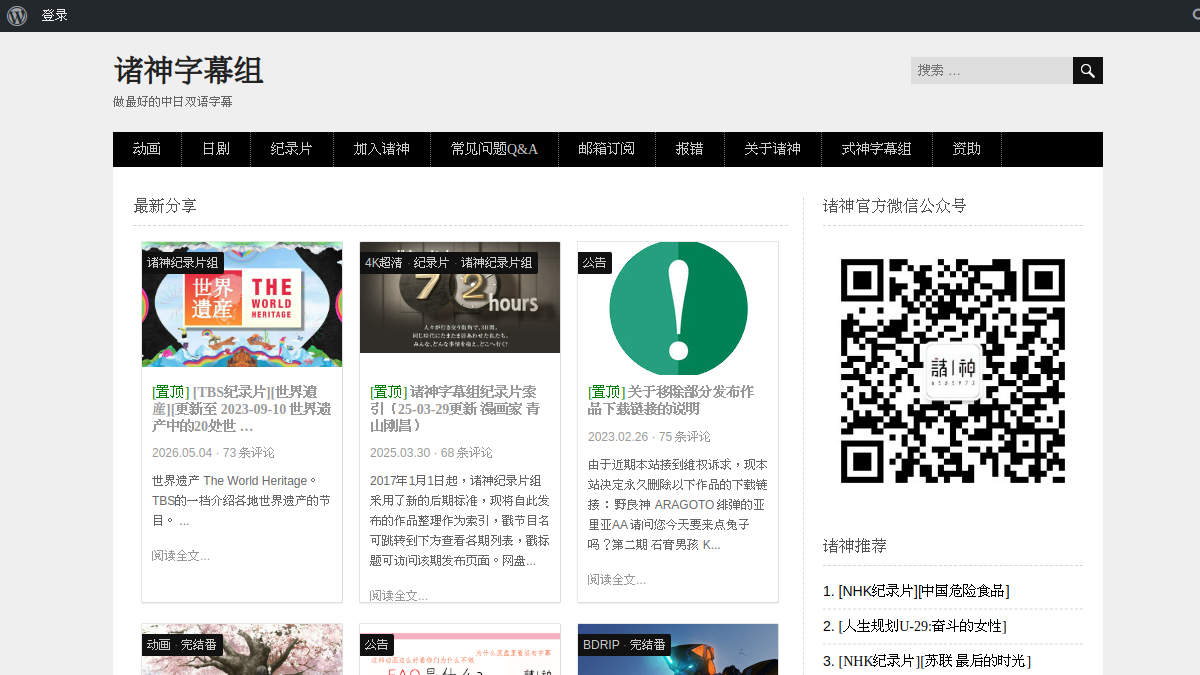Click 阅读全文 under the World Heritage post
This screenshot has height=675, width=1200.
pos(181,555)
